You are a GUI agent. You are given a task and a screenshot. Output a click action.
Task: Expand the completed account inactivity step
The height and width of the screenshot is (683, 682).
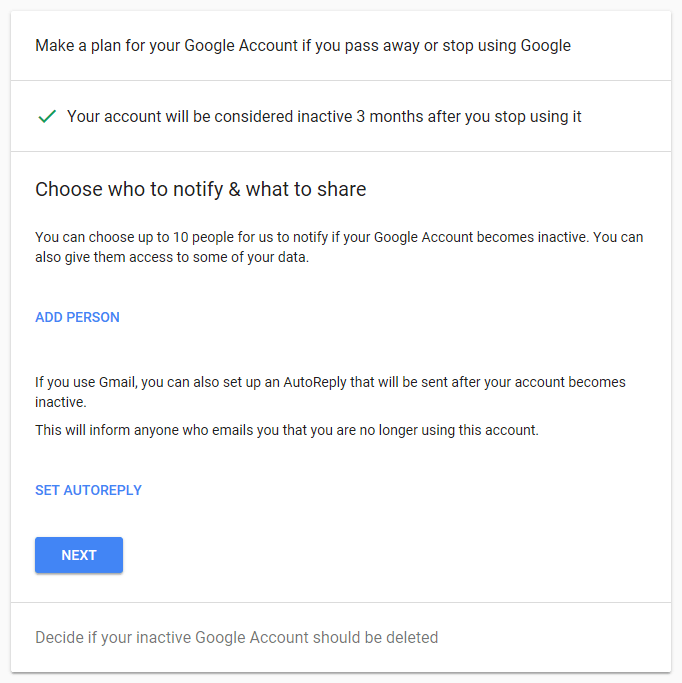(x=324, y=117)
